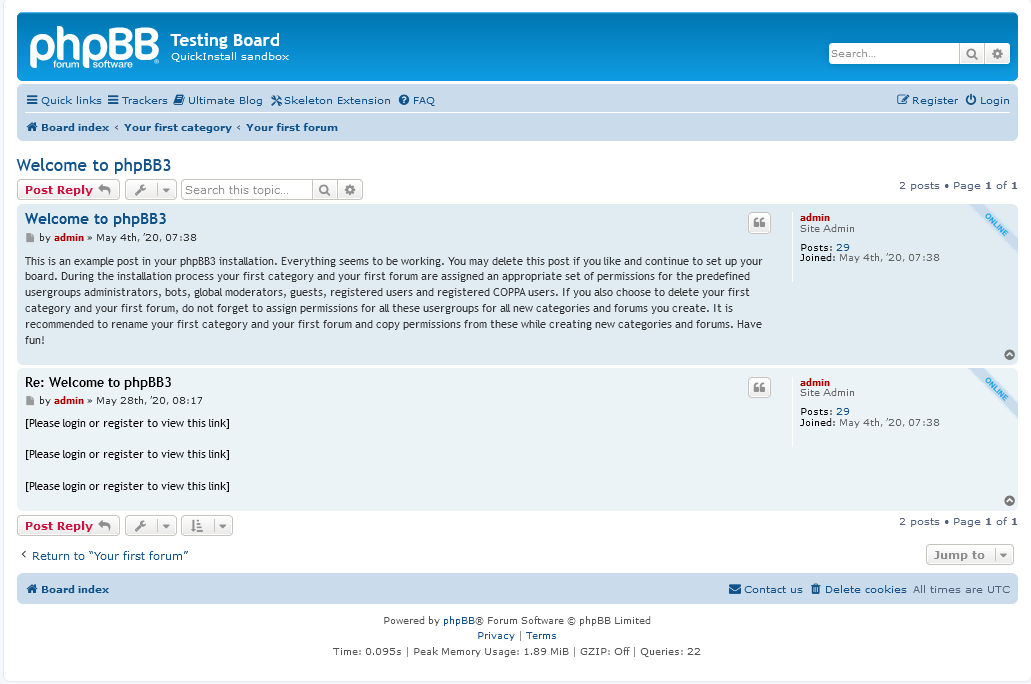Viewport: 1031px width, 684px height.
Task: Open admin author link in reply byline
Action: pyautogui.click(x=69, y=401)
